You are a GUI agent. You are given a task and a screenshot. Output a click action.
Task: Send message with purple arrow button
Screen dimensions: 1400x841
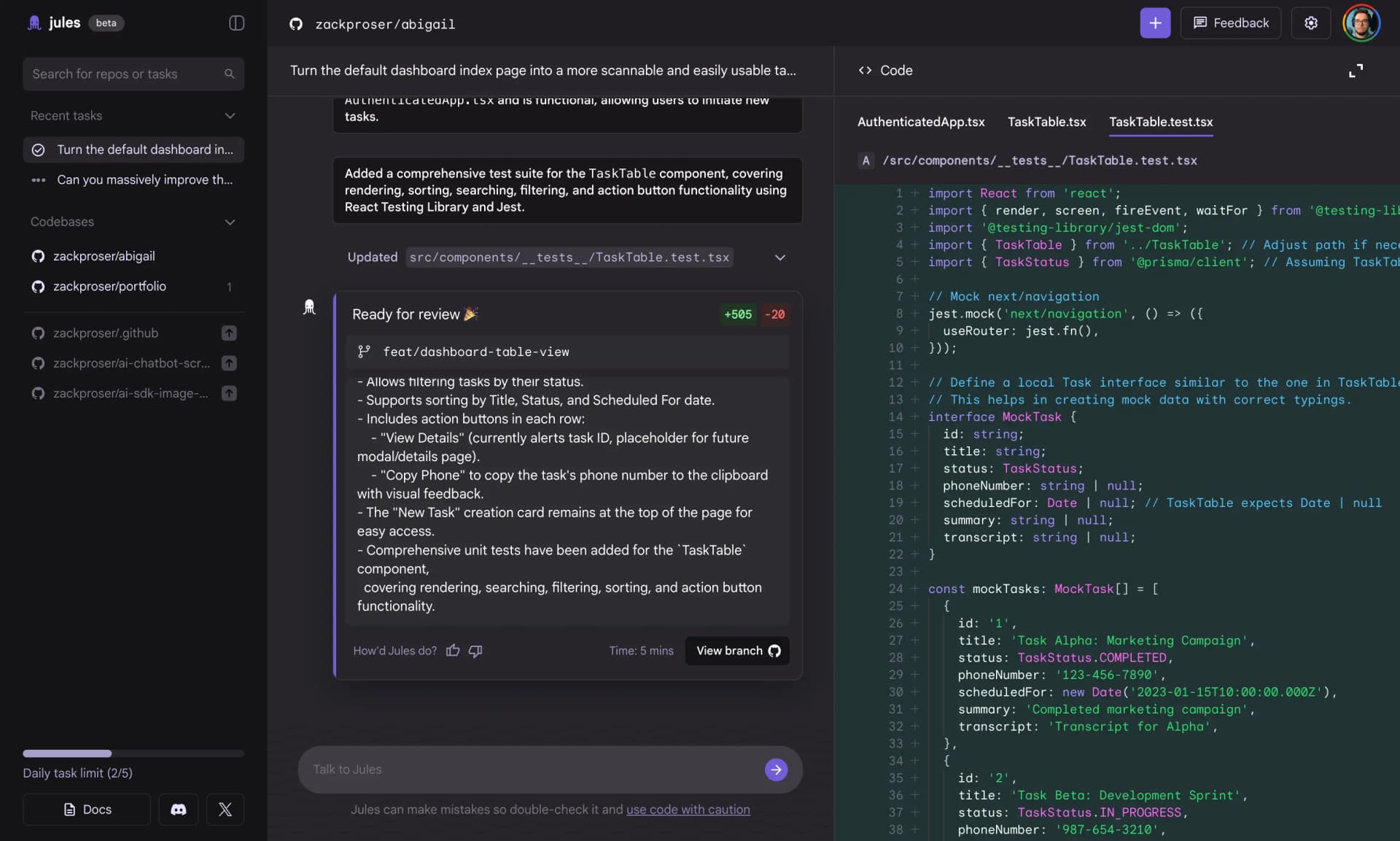coord(776,769)
